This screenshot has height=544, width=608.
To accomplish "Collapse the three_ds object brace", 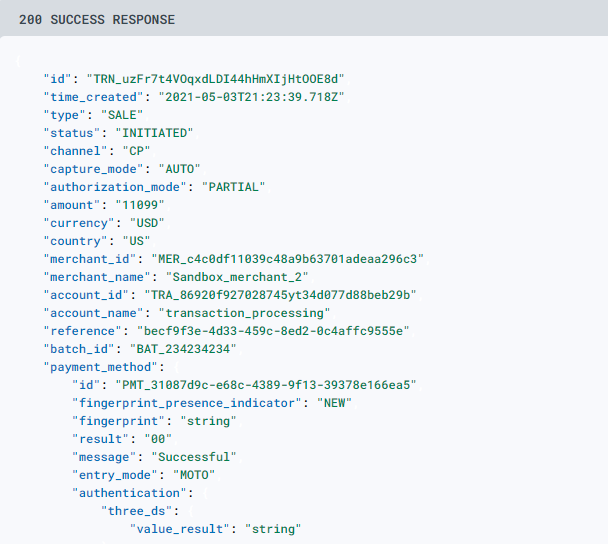I will (191, 511).
